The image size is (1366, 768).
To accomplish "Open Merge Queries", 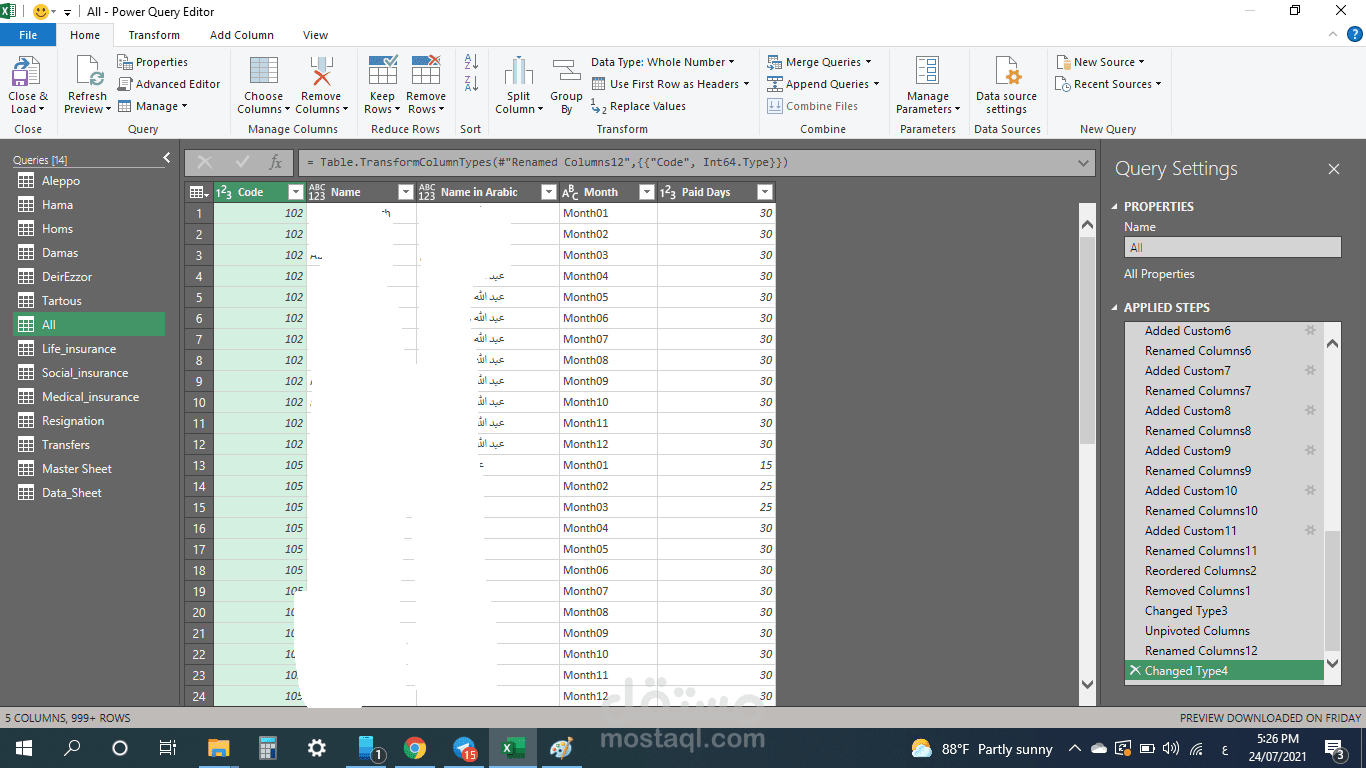I will 821,61.
